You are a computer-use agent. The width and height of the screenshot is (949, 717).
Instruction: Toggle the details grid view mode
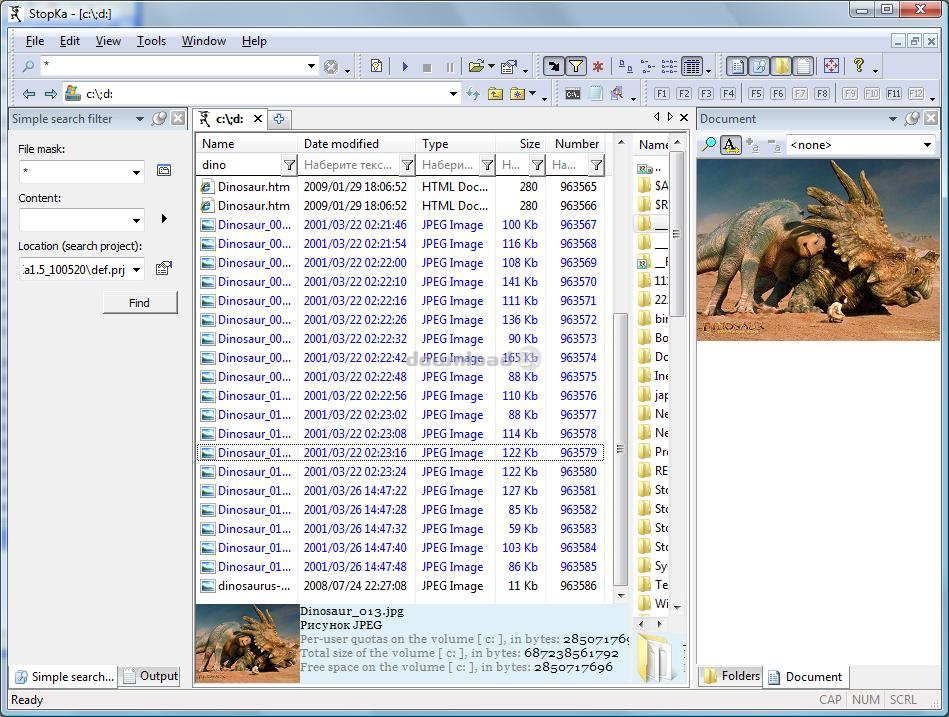point(691,67)
